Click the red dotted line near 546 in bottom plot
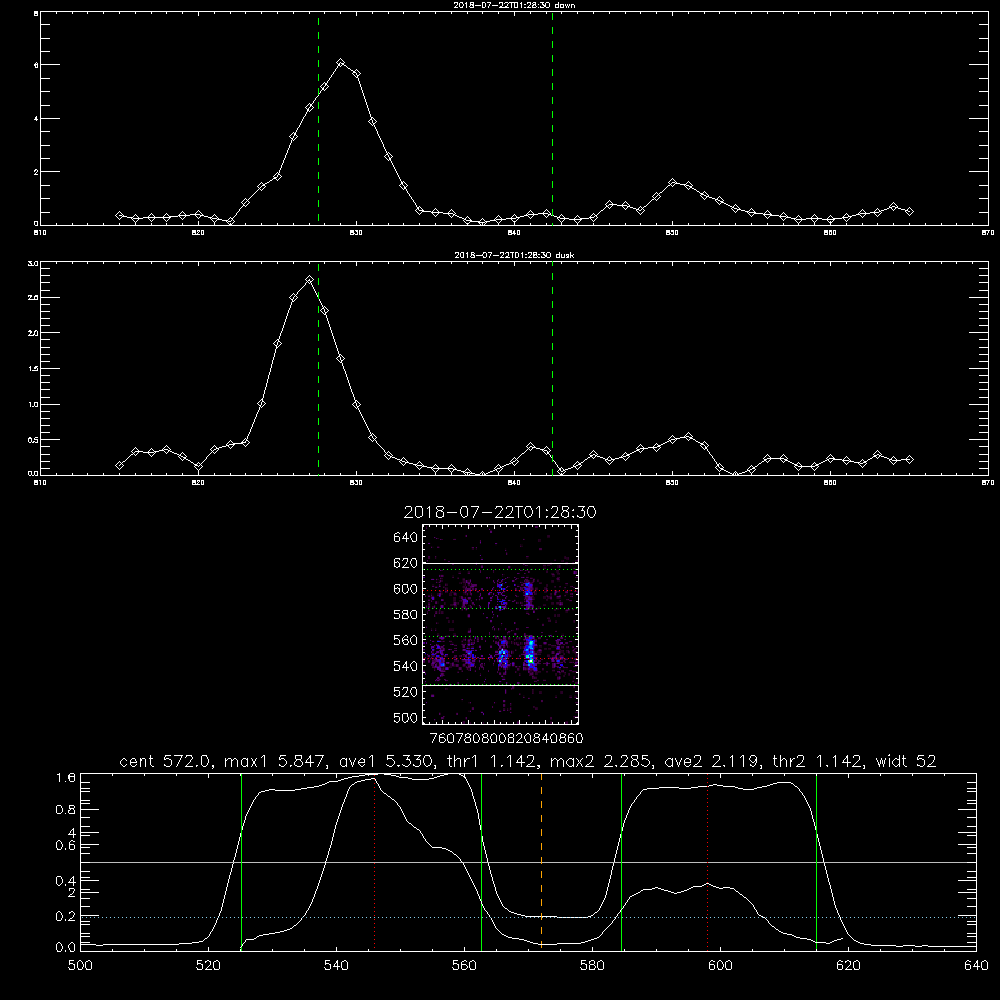Image resolution: width=1000 pixels, height=1000 pixels. [x=374, y=861]
